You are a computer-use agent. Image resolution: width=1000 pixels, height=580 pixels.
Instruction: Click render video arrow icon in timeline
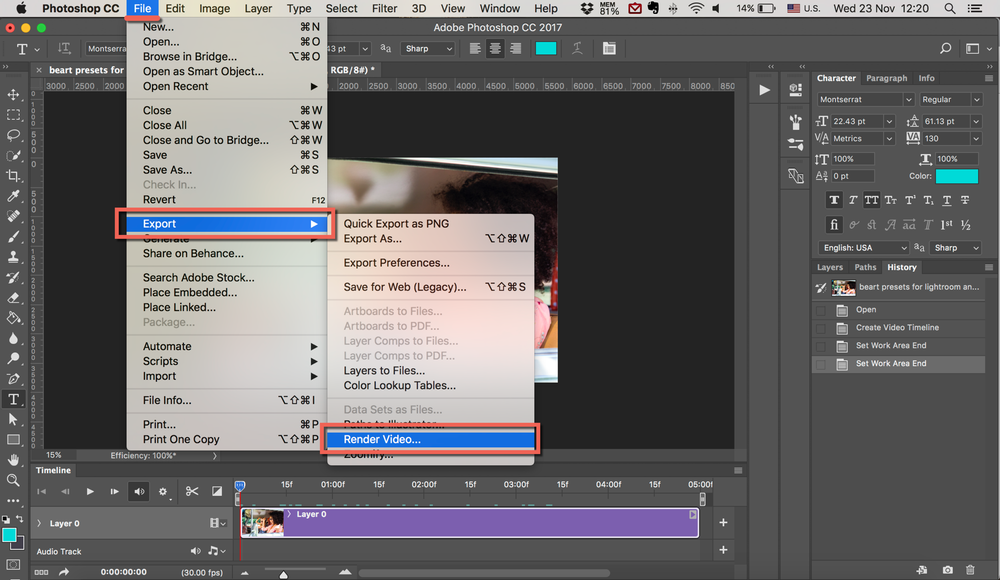tap(64, 572)
